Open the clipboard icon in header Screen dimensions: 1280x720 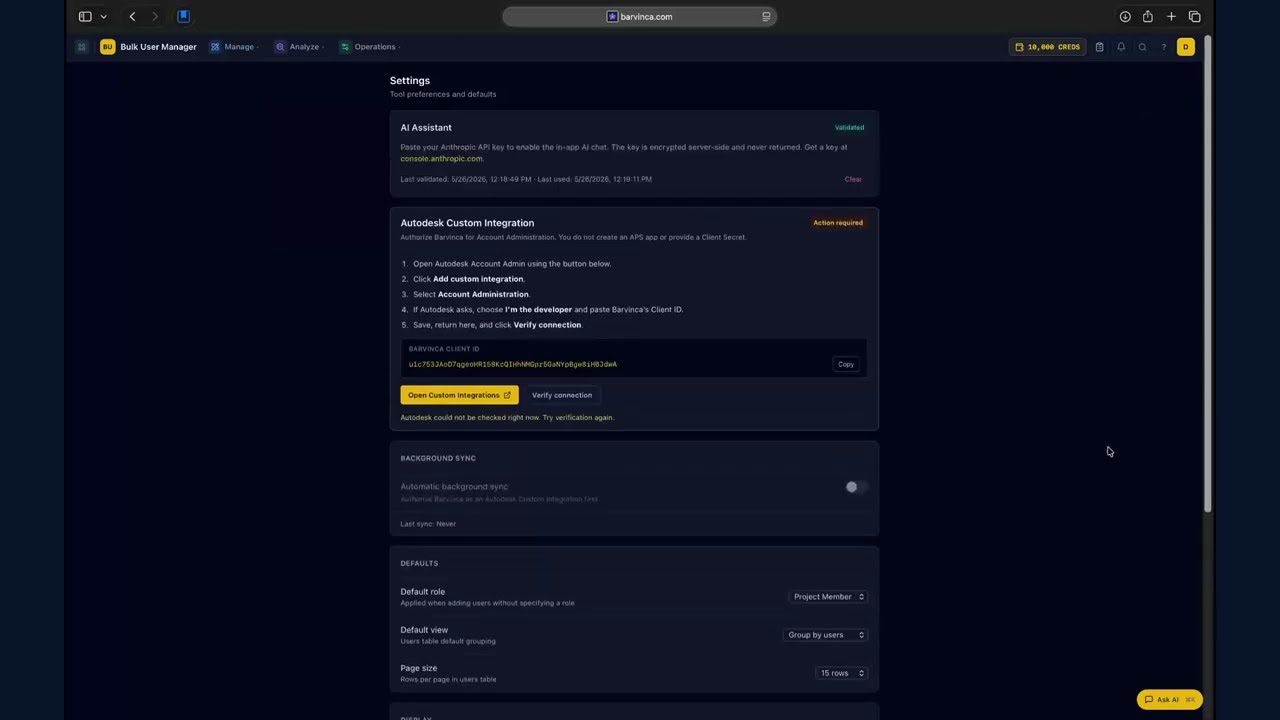click(x=1099, y=47)
